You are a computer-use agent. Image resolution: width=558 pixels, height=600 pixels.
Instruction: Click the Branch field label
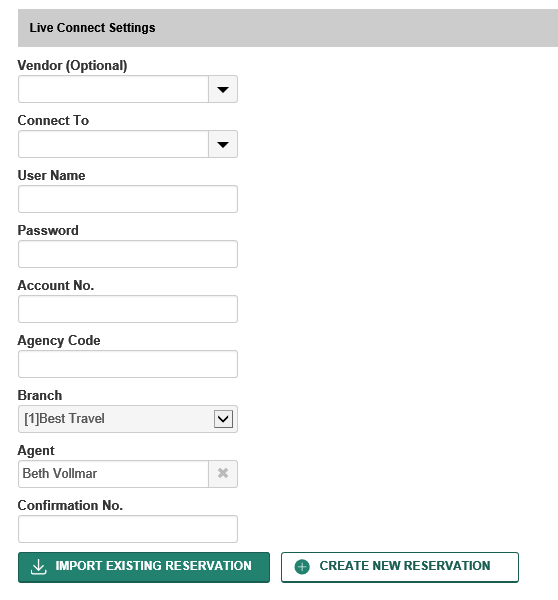click(x=40, y=395)
